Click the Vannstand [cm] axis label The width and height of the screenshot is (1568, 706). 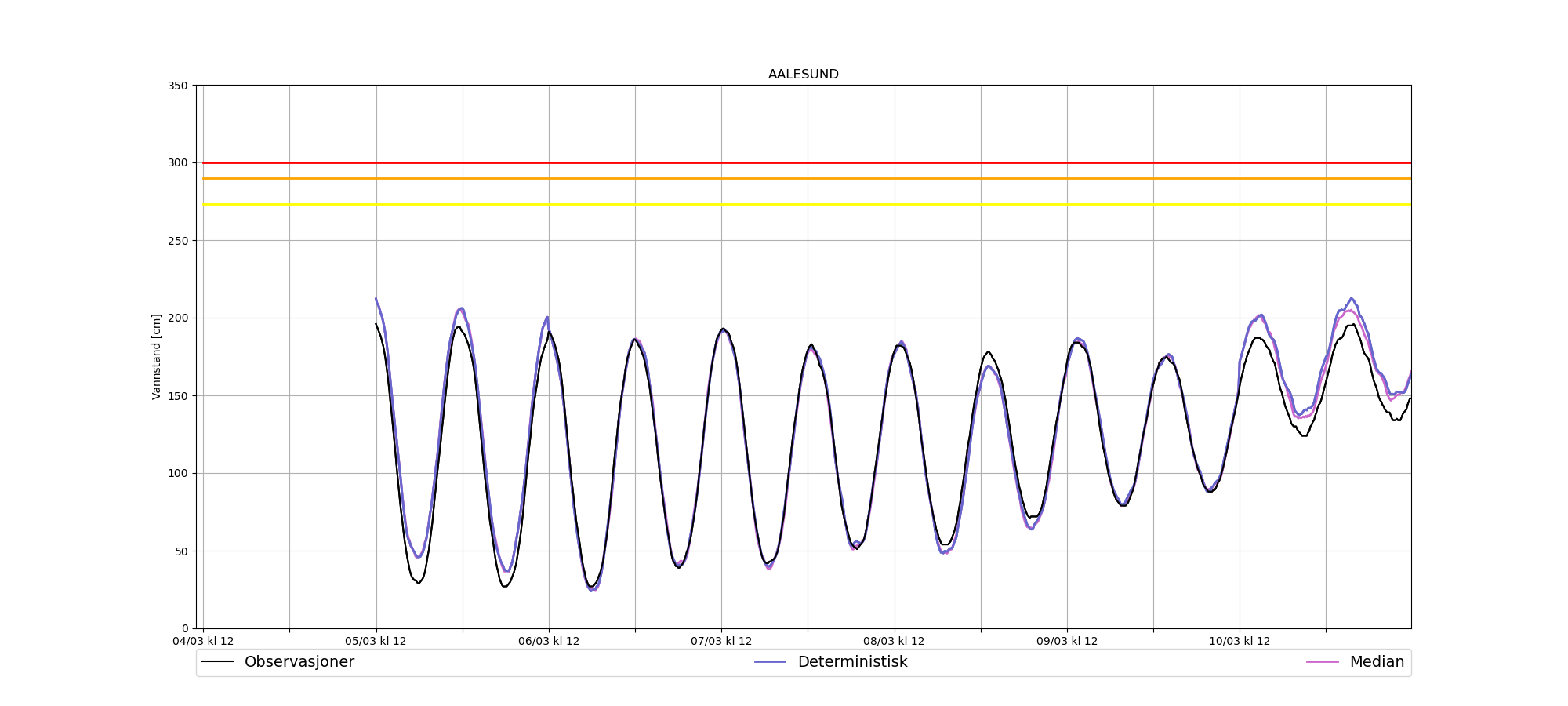pyautogui.click(x=157, y=357)
